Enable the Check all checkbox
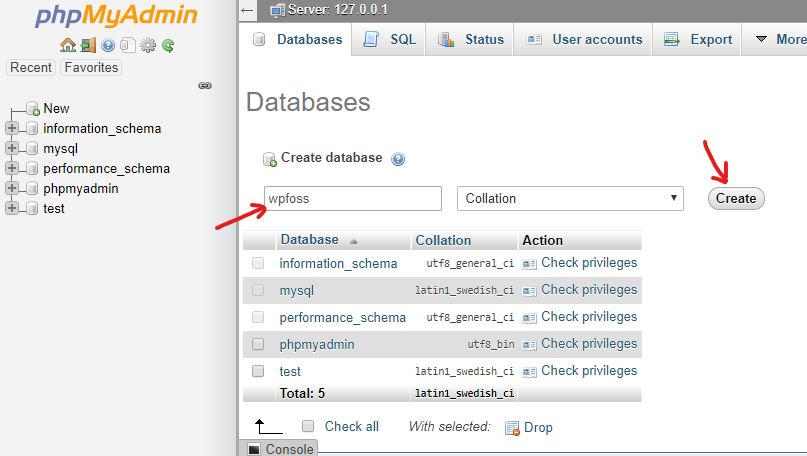The width and height of the screenshot is (807, 456). [308, 426]
